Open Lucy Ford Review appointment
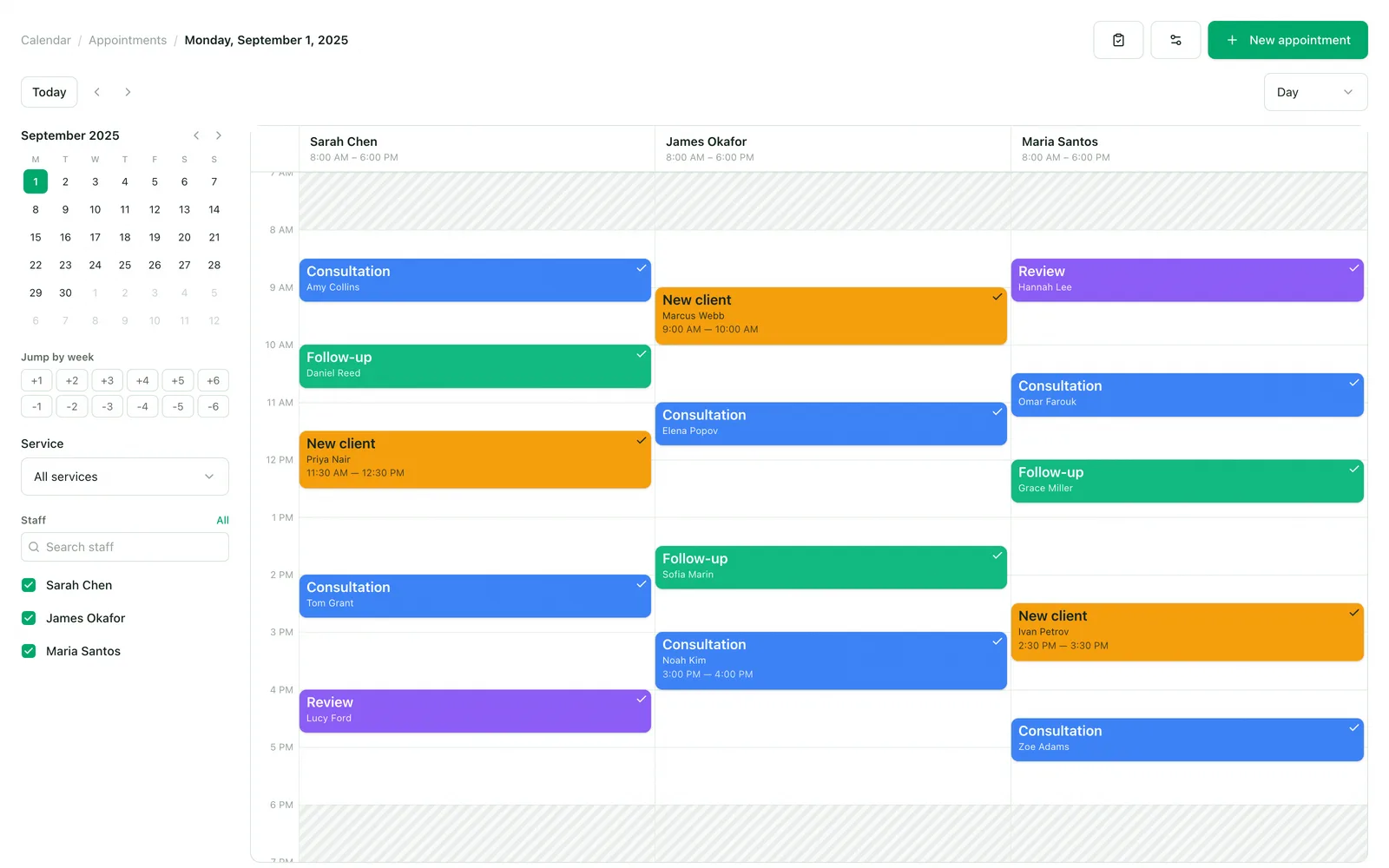 (475, 711)
